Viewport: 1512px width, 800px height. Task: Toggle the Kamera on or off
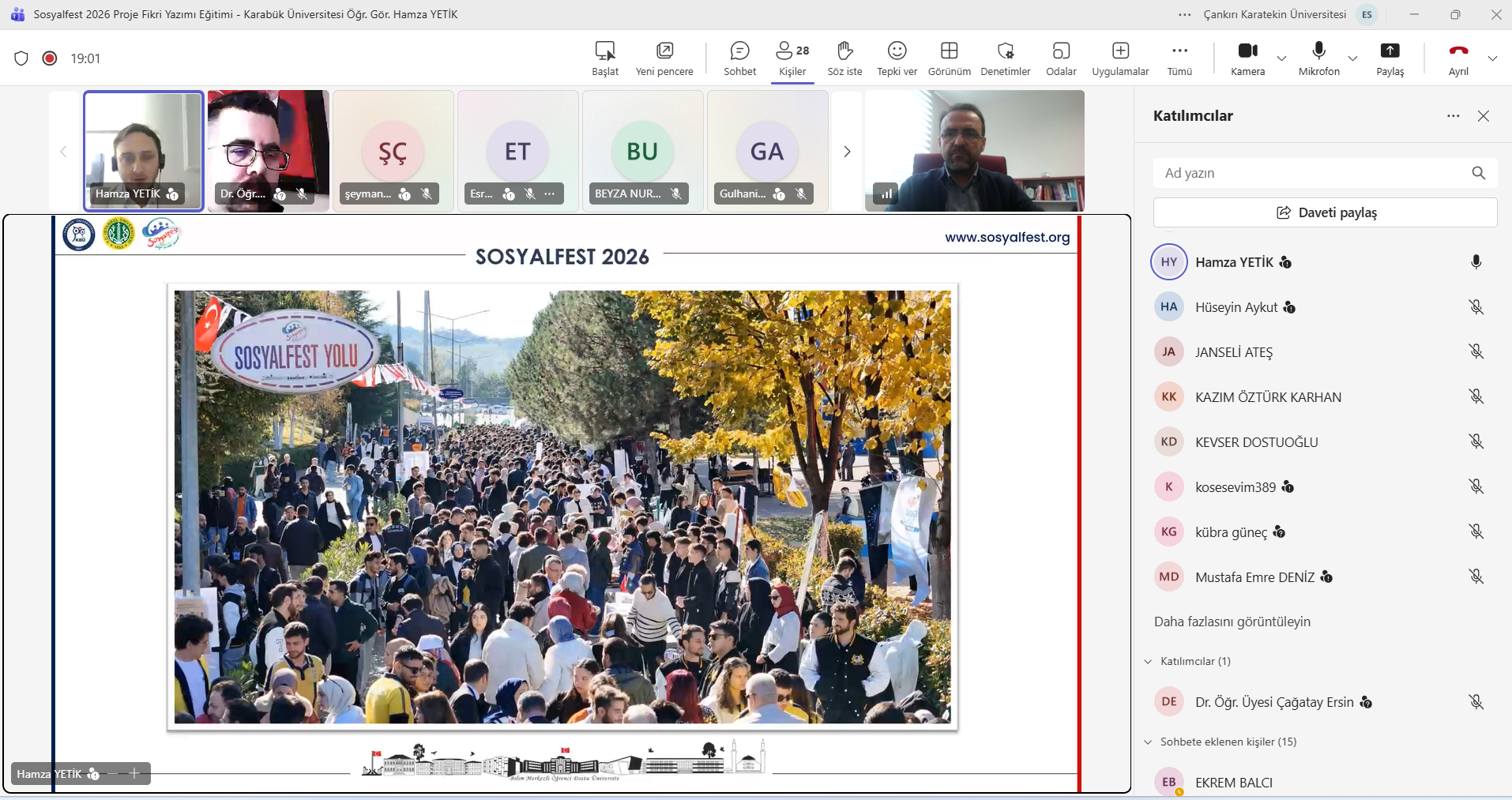pos(1247,51)
